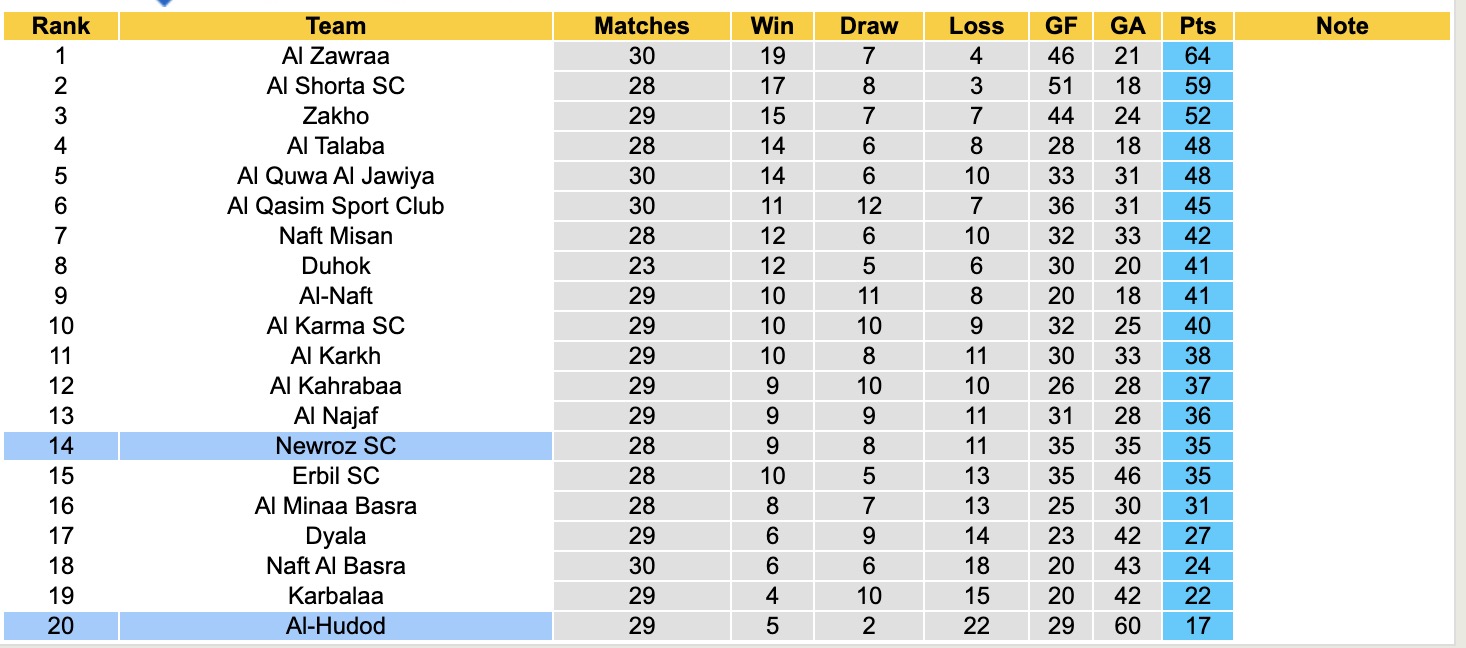The width and height of the screenshot is (1466, 648).
Task: Click Al Zawraa's 64 points cell
Action: (x=1197, y=56)
